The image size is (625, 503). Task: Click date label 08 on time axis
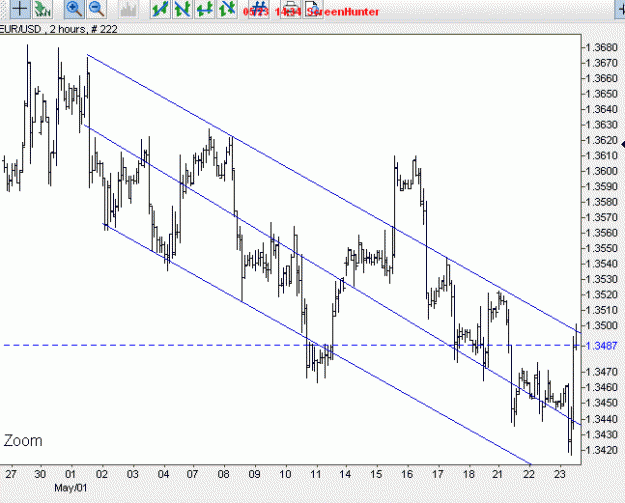[x=224, y=474]
